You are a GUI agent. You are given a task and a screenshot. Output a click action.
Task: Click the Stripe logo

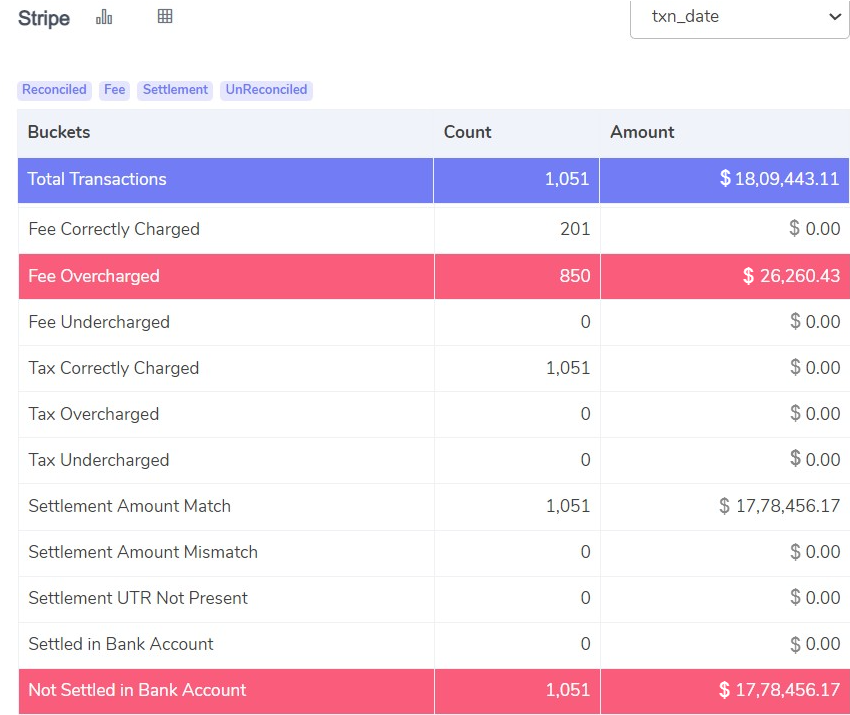click(43, 18)
